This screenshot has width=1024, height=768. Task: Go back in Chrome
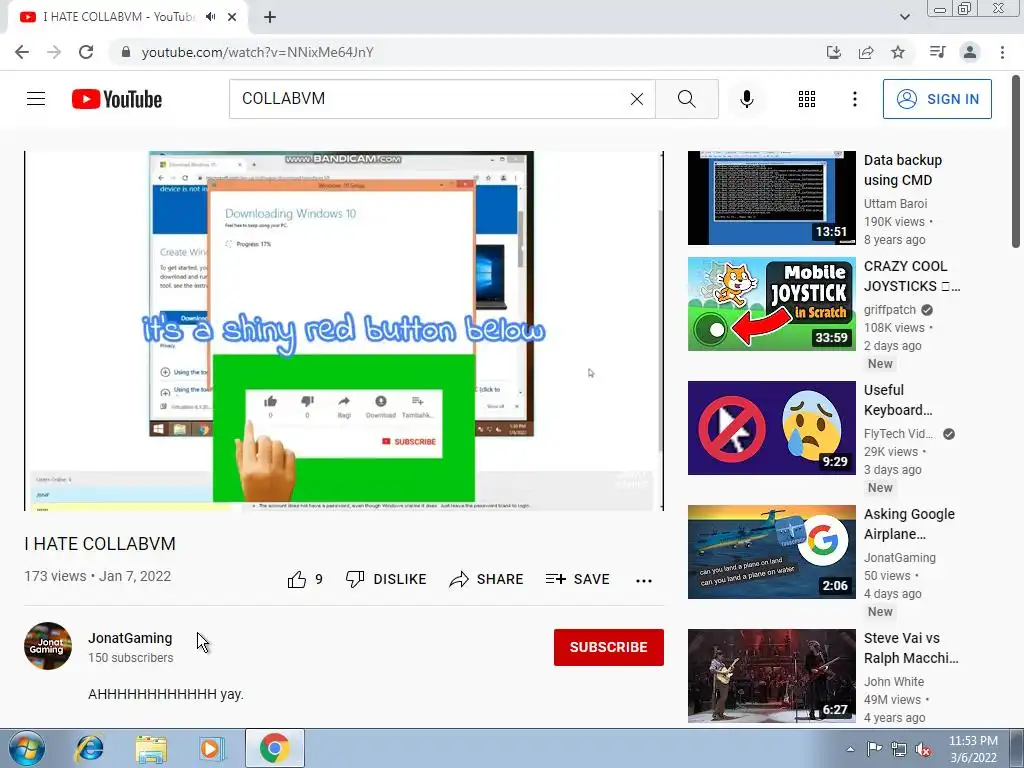tap(22, 52)
